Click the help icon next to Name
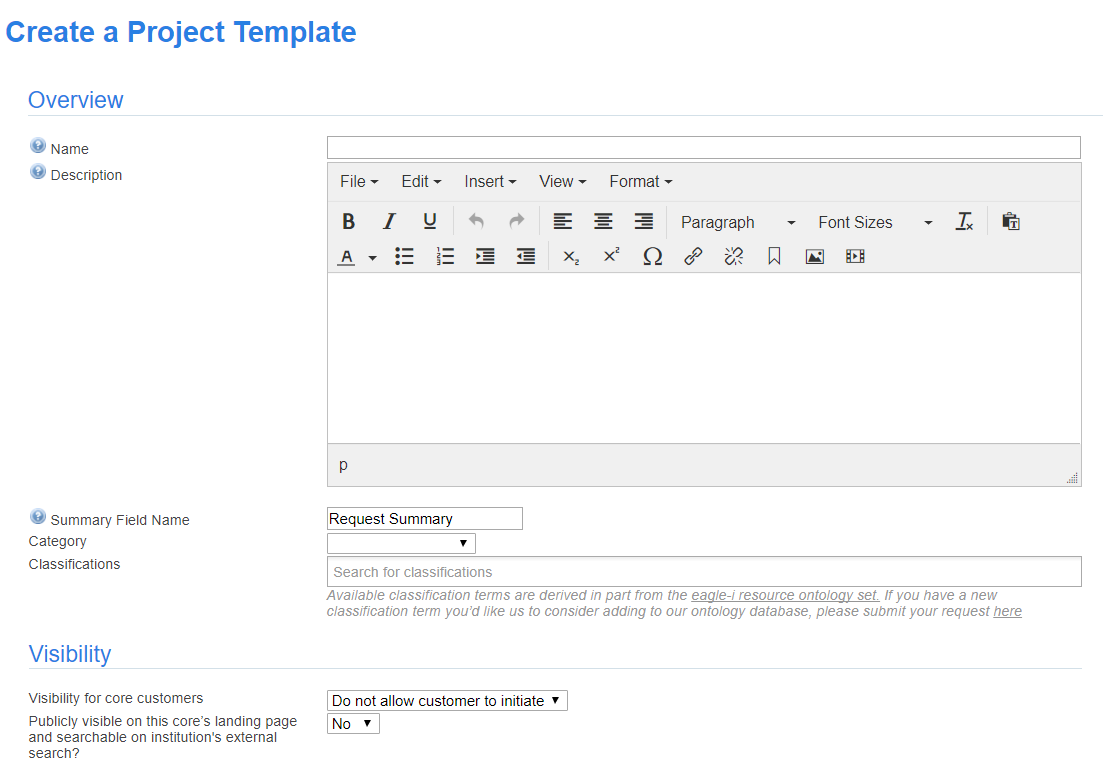Viewport: 1103px width, 777px height. pyautogui.click(x=38, y=146)
